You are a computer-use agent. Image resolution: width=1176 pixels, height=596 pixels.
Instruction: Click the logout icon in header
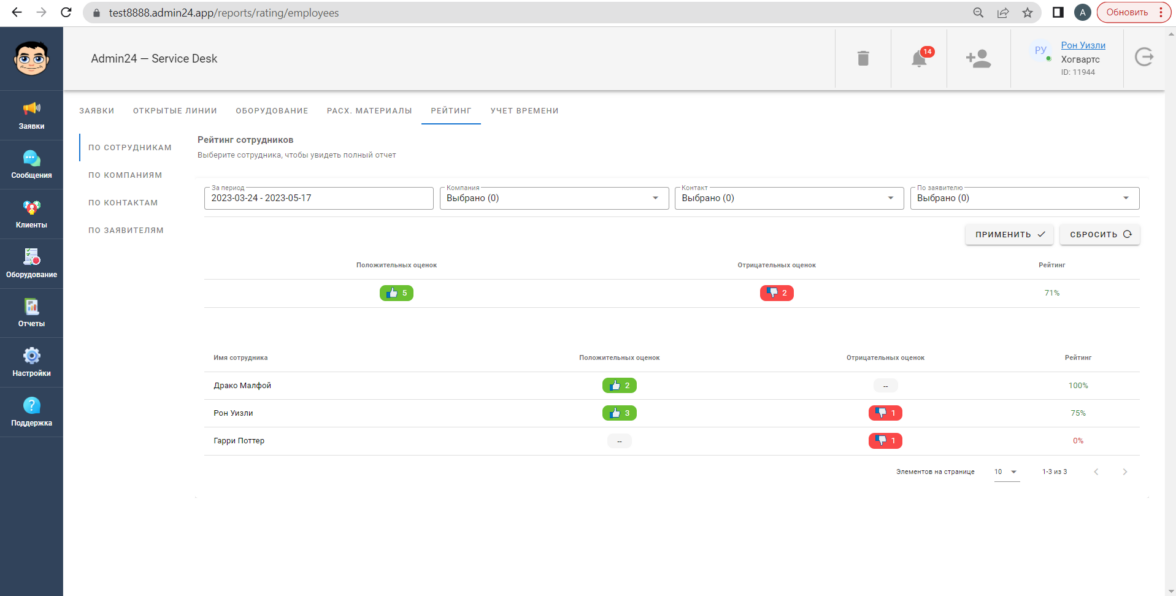[1144, 57]
